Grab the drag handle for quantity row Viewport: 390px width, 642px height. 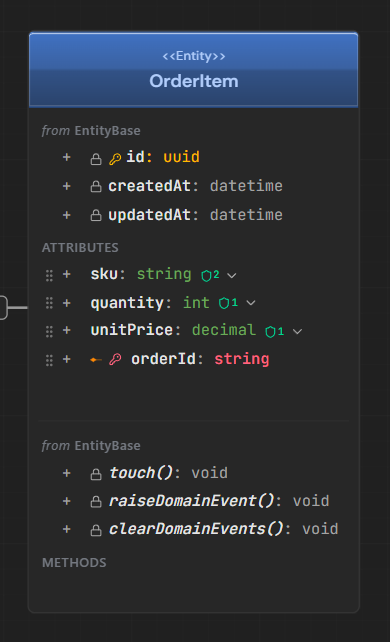click(49, 303)
